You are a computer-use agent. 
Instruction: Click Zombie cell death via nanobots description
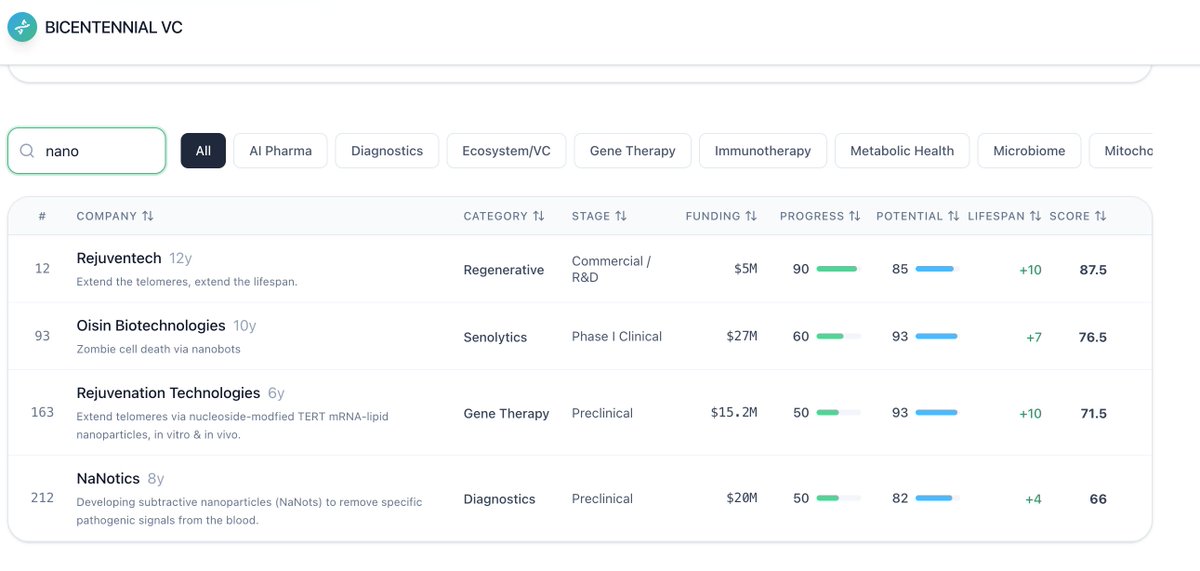(x=159, y=349)
